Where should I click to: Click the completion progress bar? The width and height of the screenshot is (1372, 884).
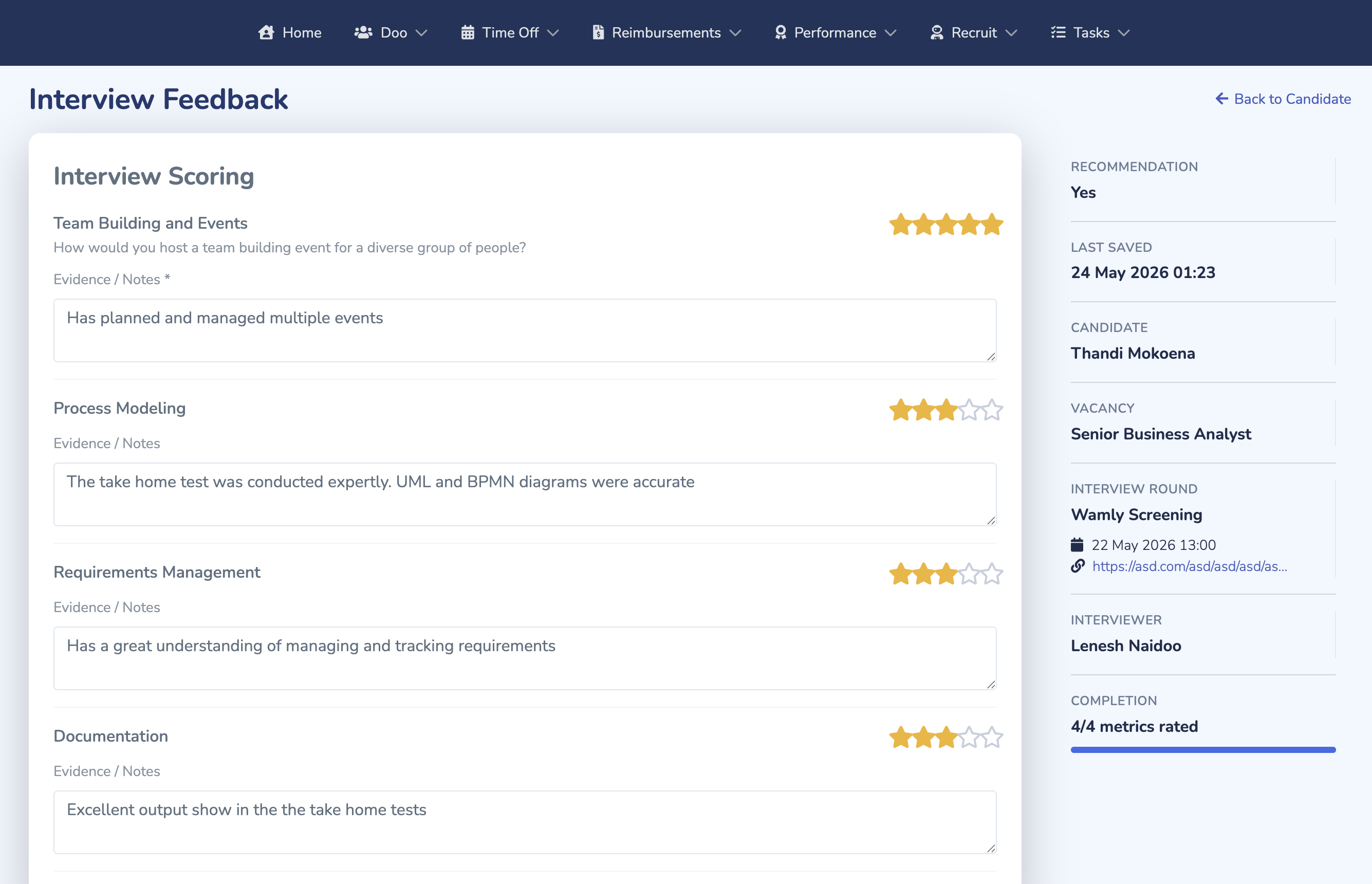[x=1203, y=750]
